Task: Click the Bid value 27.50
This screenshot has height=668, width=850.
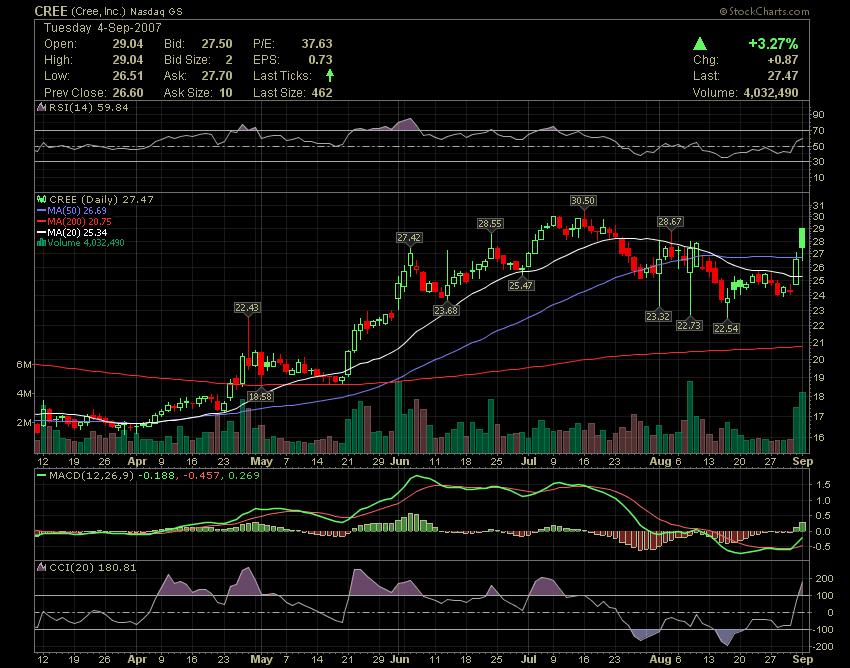Action: [217, 44]
